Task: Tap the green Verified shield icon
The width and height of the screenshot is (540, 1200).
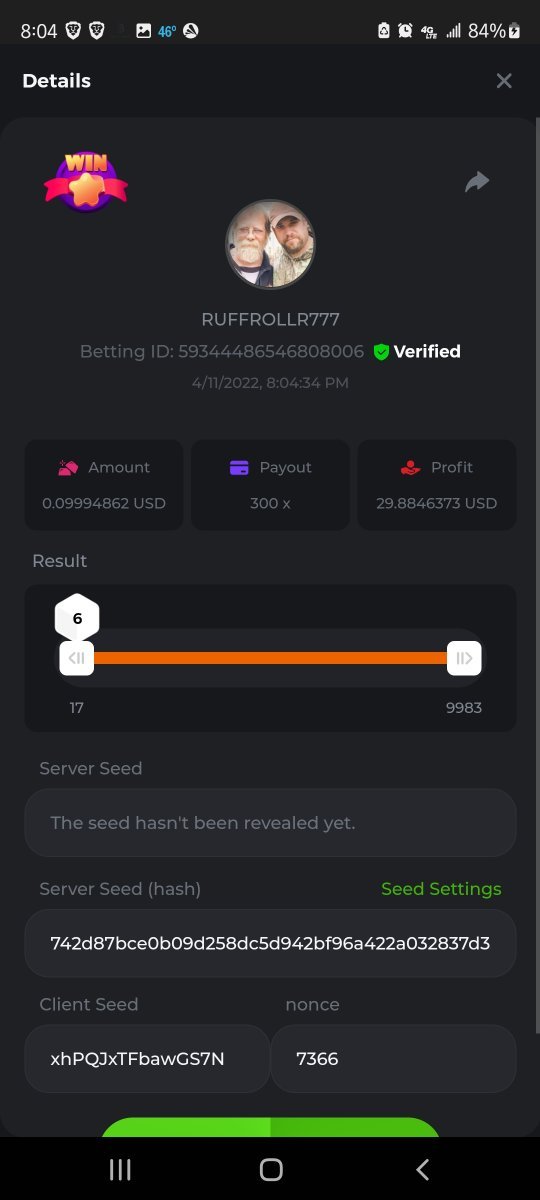Action: 381,352
